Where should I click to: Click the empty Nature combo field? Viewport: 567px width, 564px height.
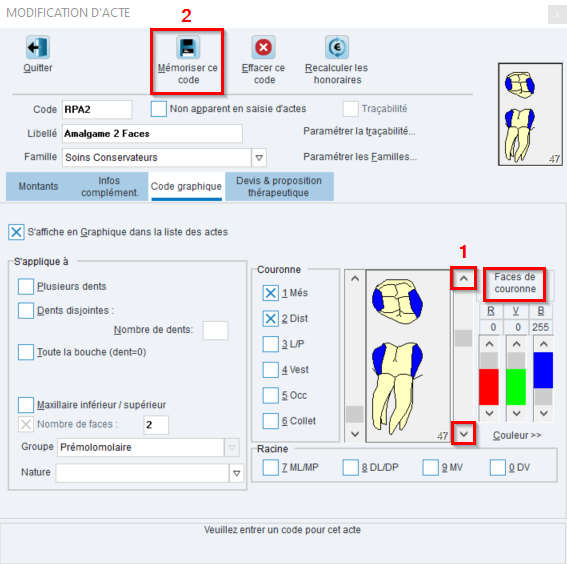[142, 473]
